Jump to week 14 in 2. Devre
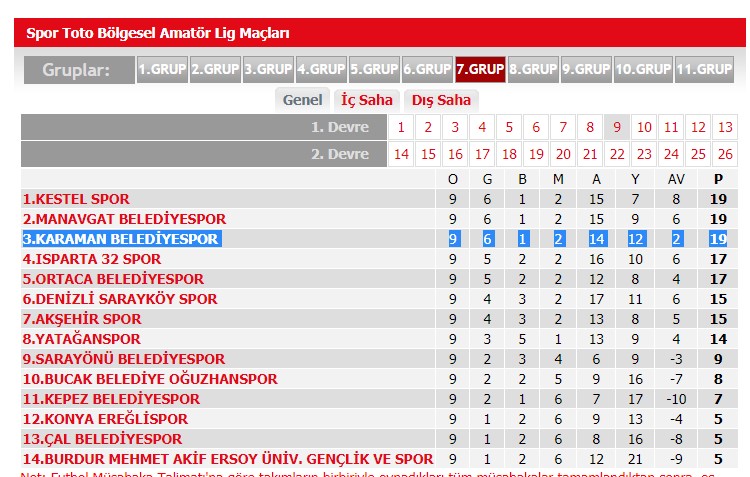750x477 pixels. [401, 154]
